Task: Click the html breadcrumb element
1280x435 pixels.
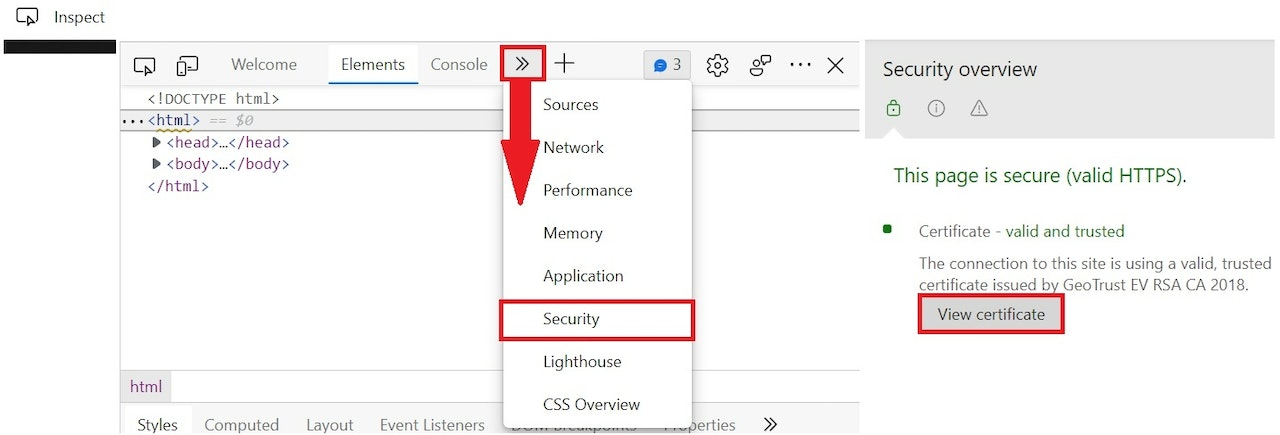Action: (146, 386)
